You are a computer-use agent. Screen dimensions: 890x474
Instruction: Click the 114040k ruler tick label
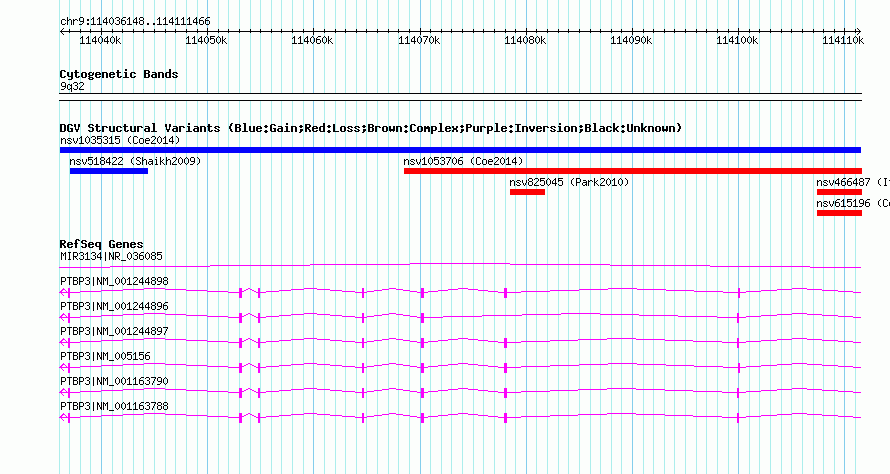[x=100, y=40]
